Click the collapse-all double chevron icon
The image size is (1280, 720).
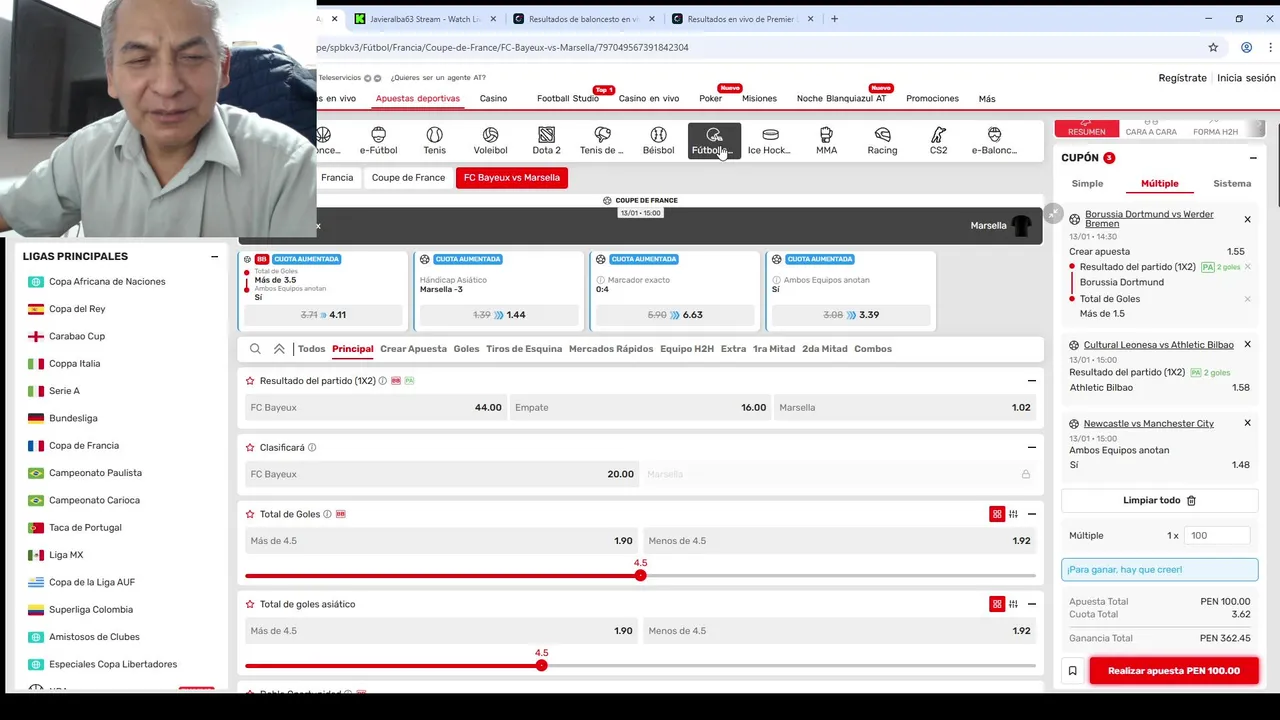tap(279, 349)
